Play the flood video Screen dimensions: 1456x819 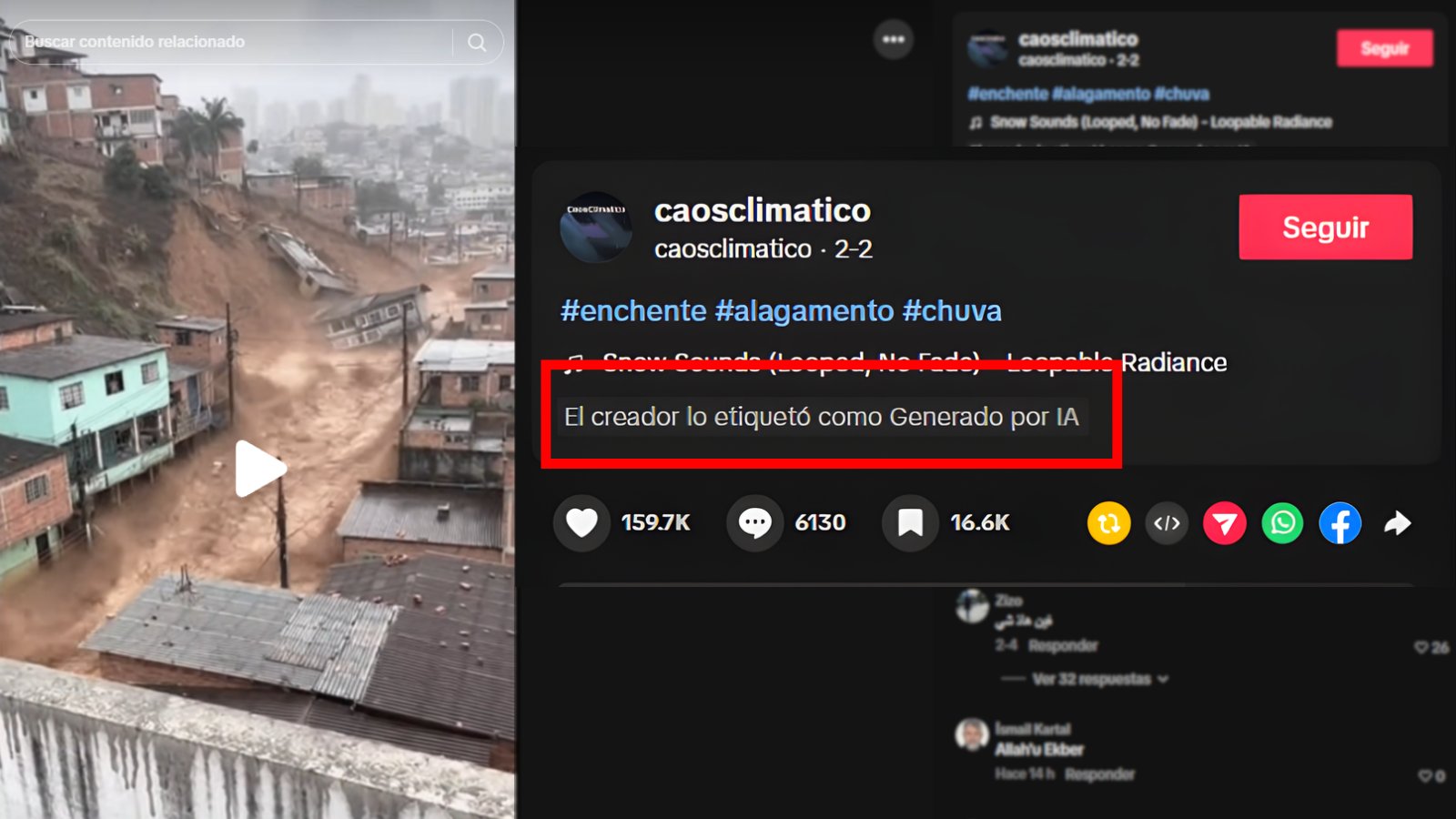259,468
